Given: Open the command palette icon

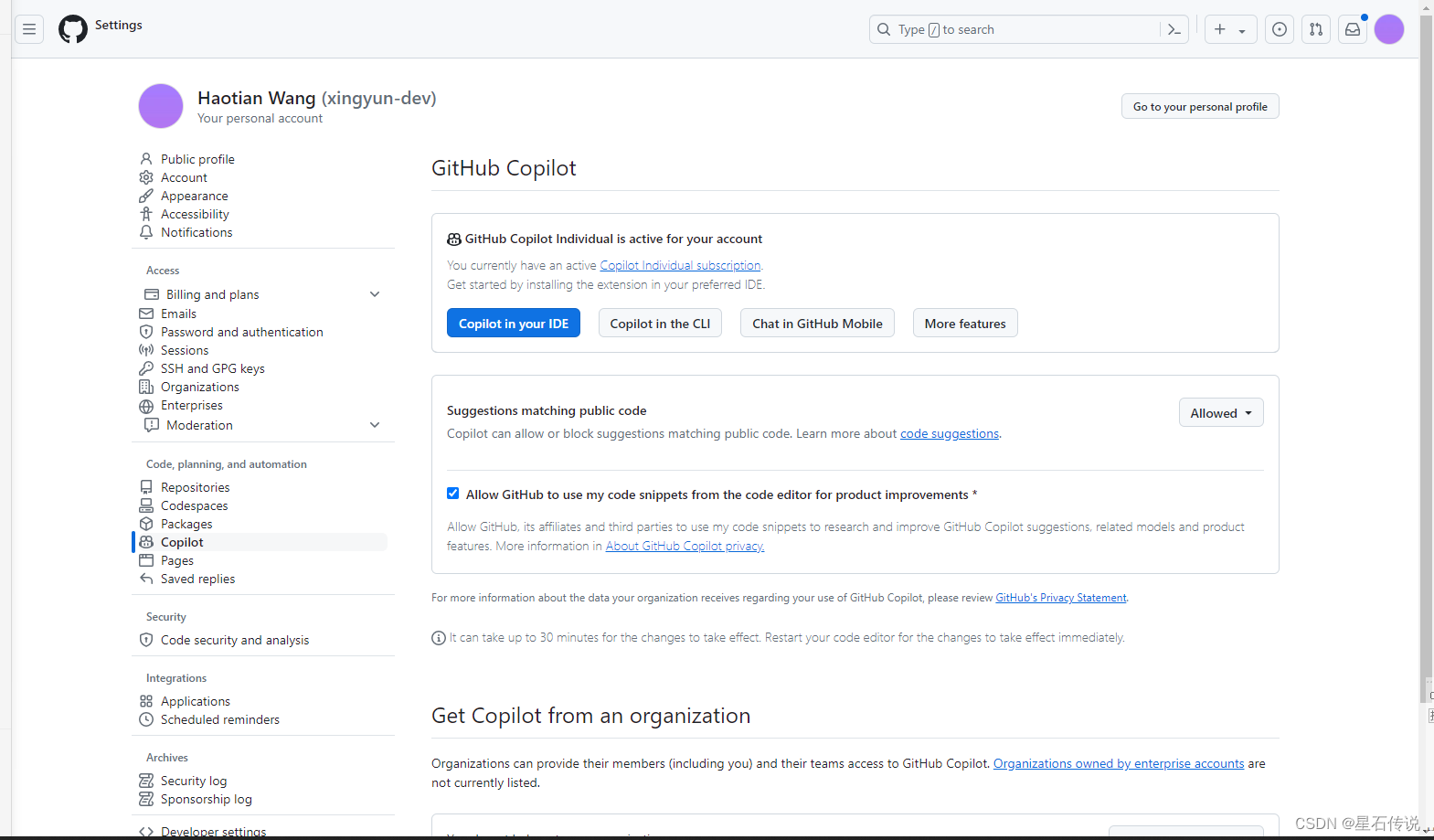Looking at the screenshot, I should tap(1174, 29).
